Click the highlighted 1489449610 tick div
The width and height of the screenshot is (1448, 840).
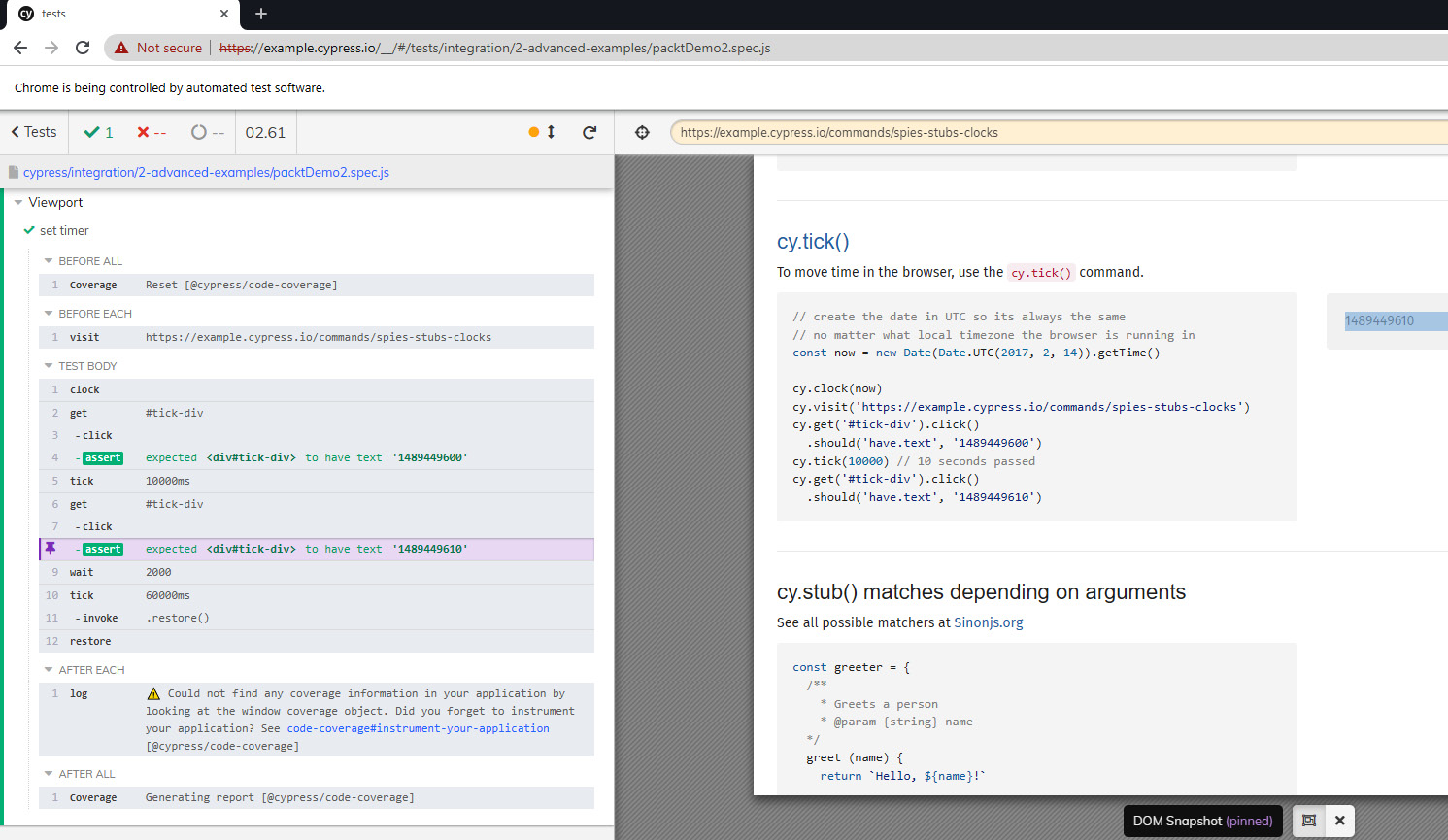pyautogui.click(x=1397, y=320)
